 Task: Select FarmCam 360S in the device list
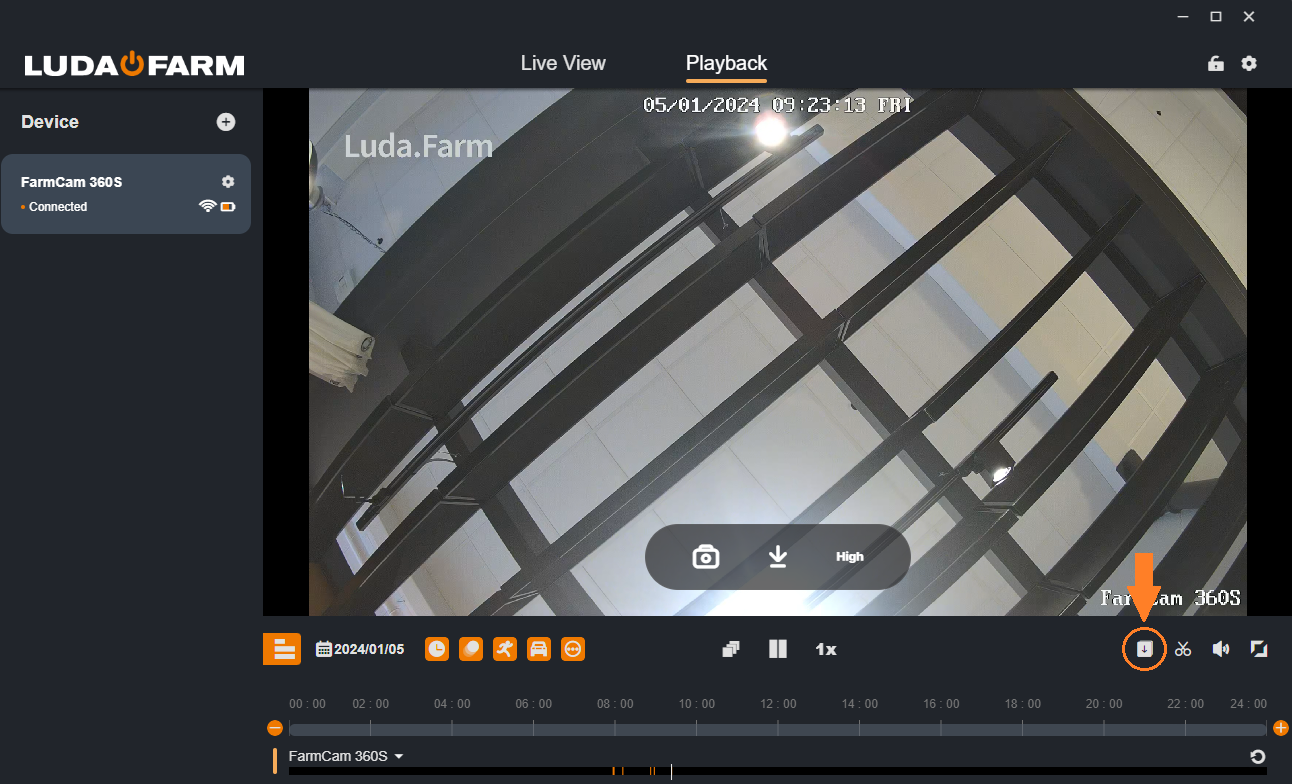coord(126,194)
